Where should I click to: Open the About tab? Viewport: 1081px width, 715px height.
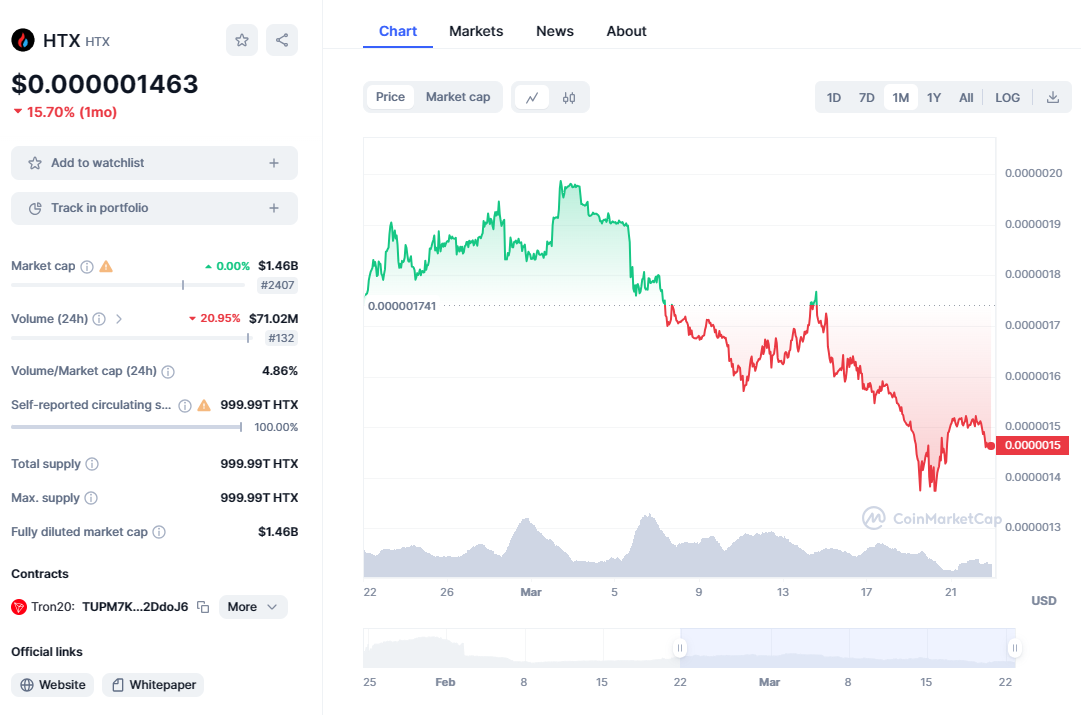(626, 31)
